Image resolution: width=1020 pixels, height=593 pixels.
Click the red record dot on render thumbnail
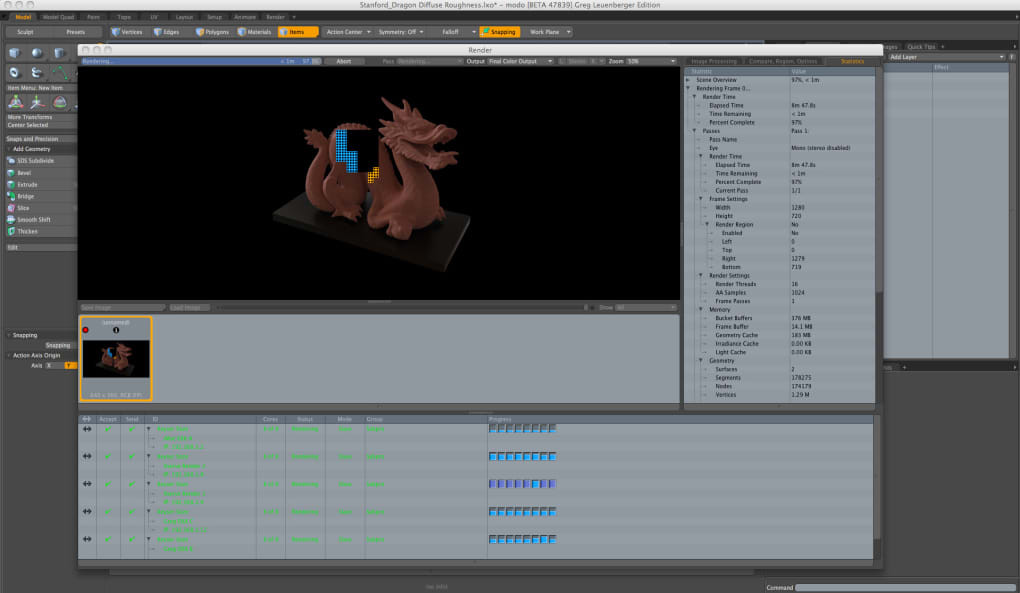pos(85,330)
